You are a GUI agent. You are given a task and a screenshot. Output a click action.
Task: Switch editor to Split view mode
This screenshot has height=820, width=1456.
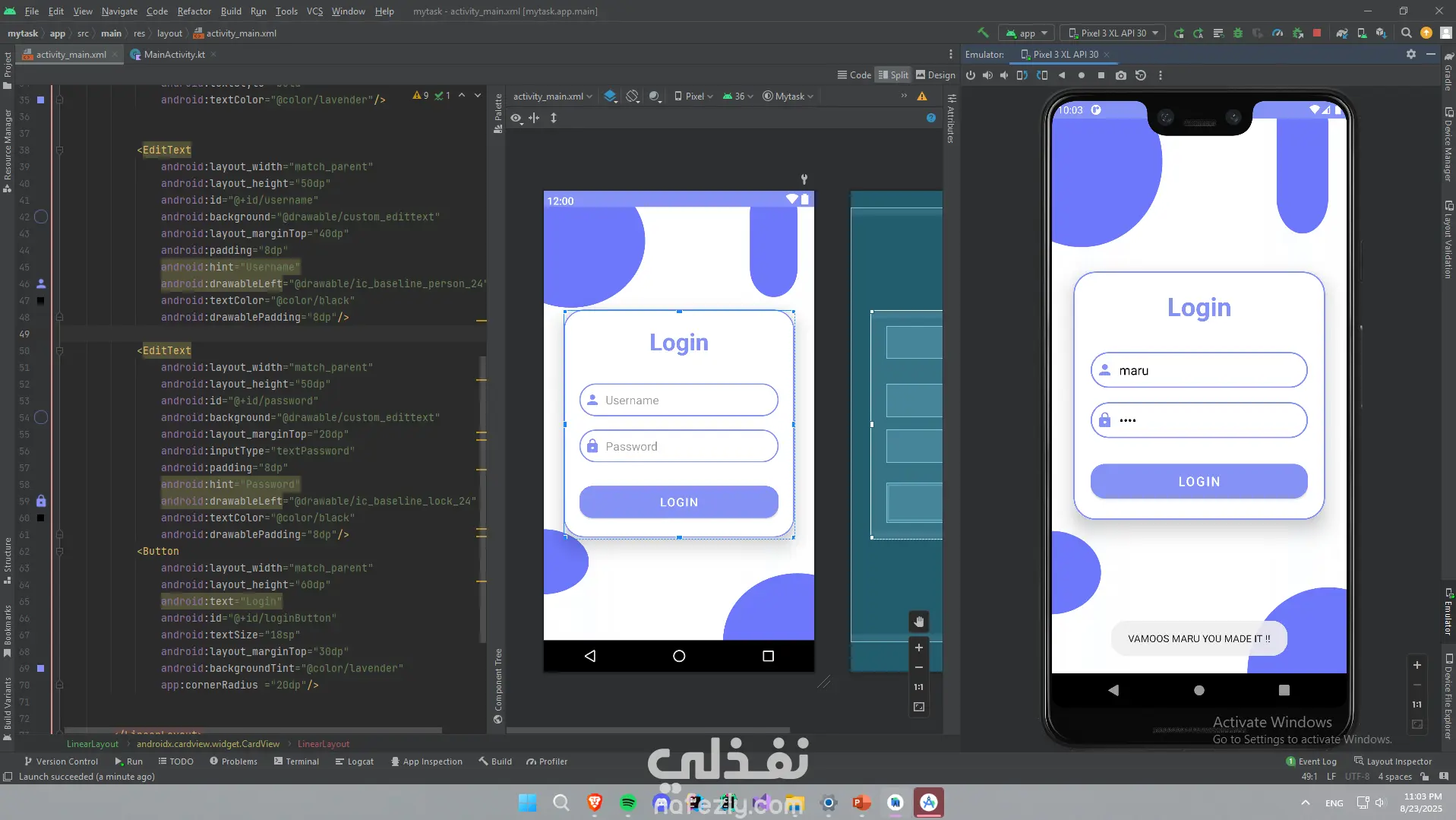[893, 75]
